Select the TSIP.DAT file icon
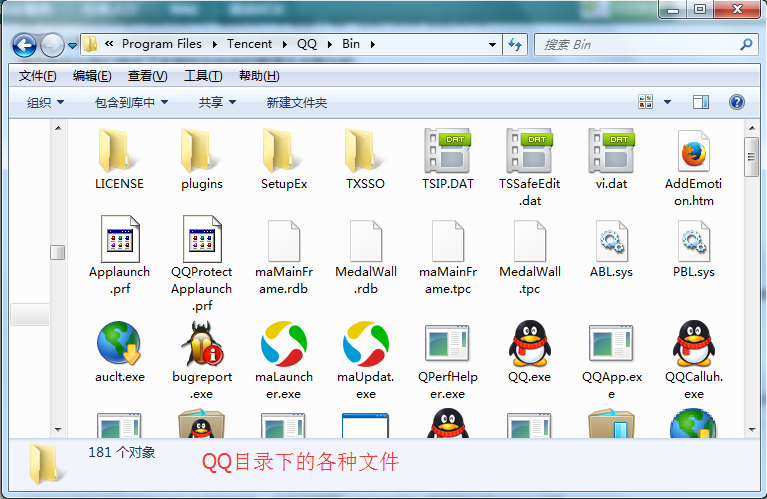The width and height of the screenshot is (767, 499). click(x=447, y=151)
